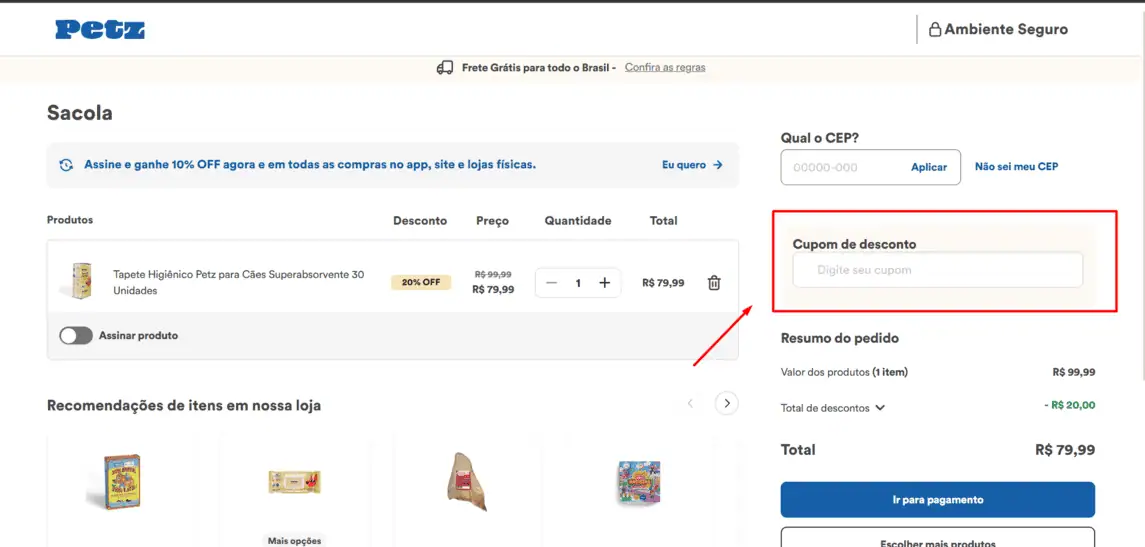Click the subscription refresh icon in banner

click(66, 165)
